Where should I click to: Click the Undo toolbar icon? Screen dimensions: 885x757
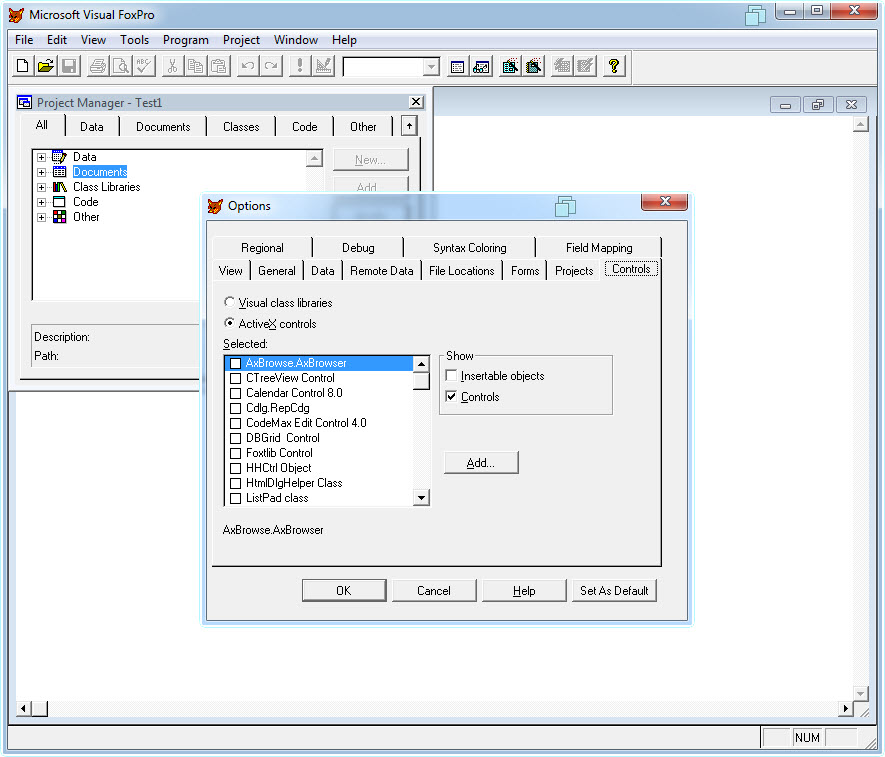click(x=247, y=67)
